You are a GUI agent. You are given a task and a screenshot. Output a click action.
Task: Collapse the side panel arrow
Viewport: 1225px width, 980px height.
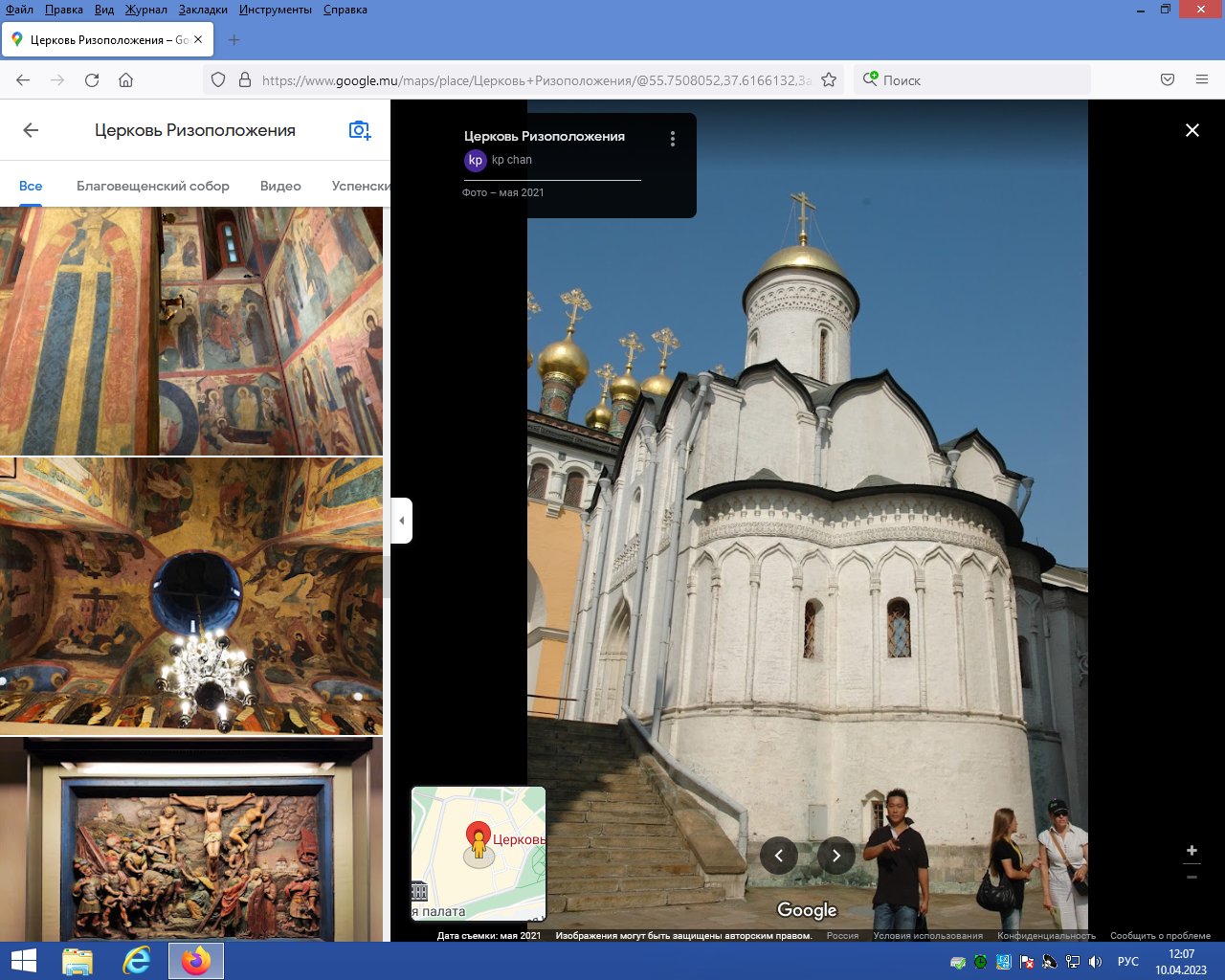(x=402, y=521)
